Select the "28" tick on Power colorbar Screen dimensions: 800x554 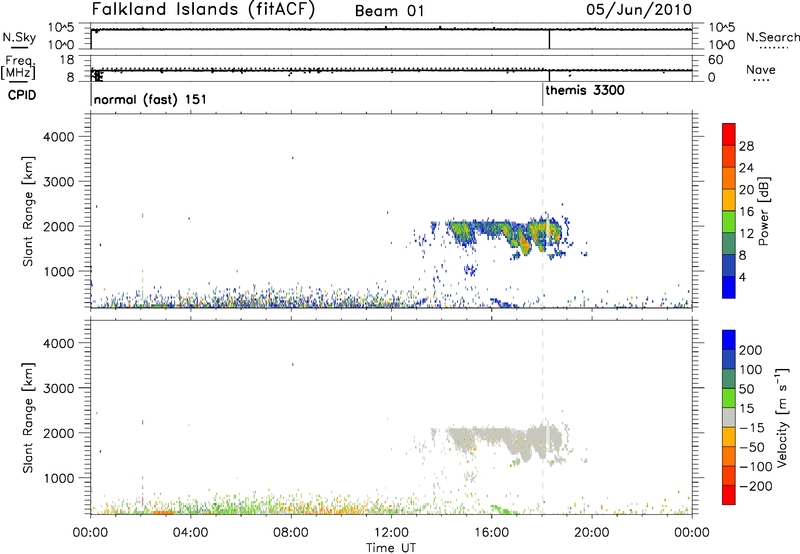point(746,146)
